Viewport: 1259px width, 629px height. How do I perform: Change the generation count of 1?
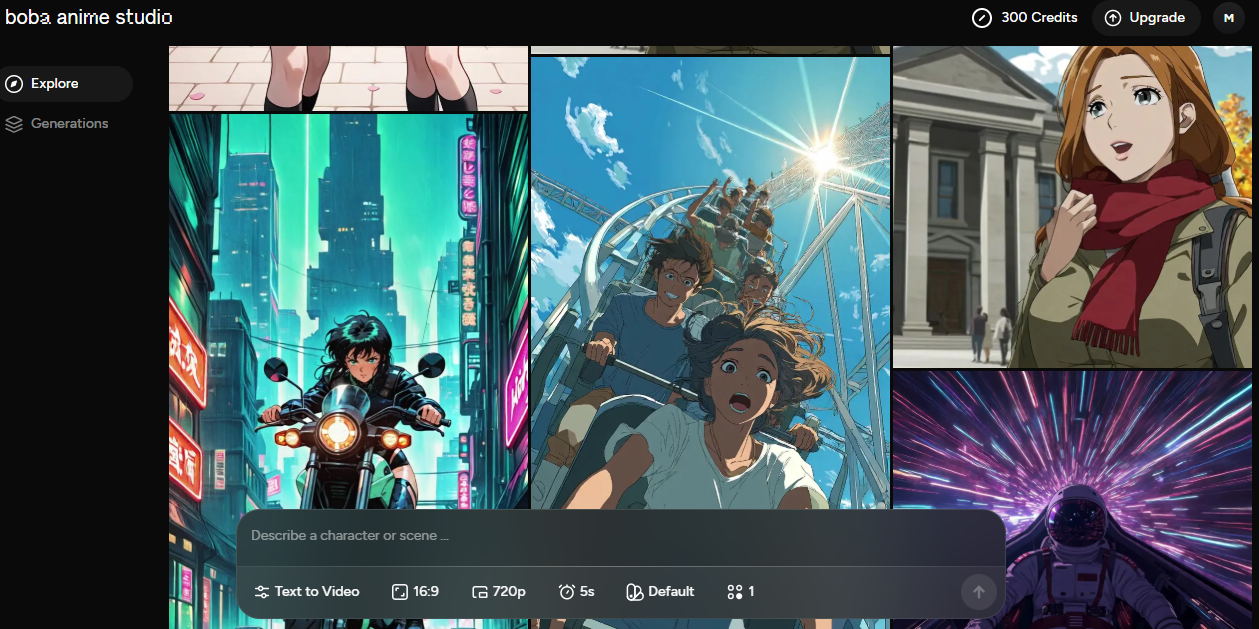click(x=741, y=592)
